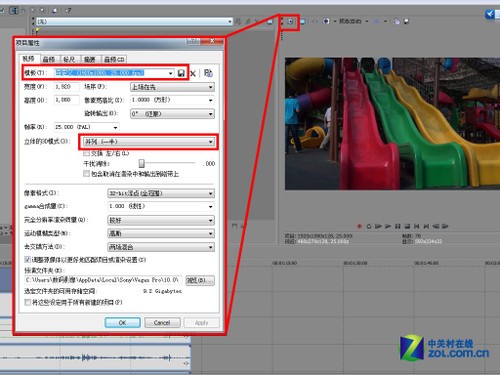The image size is (500, 375).
Task: Click the playground slide preview image
Action: coord(392,124)
